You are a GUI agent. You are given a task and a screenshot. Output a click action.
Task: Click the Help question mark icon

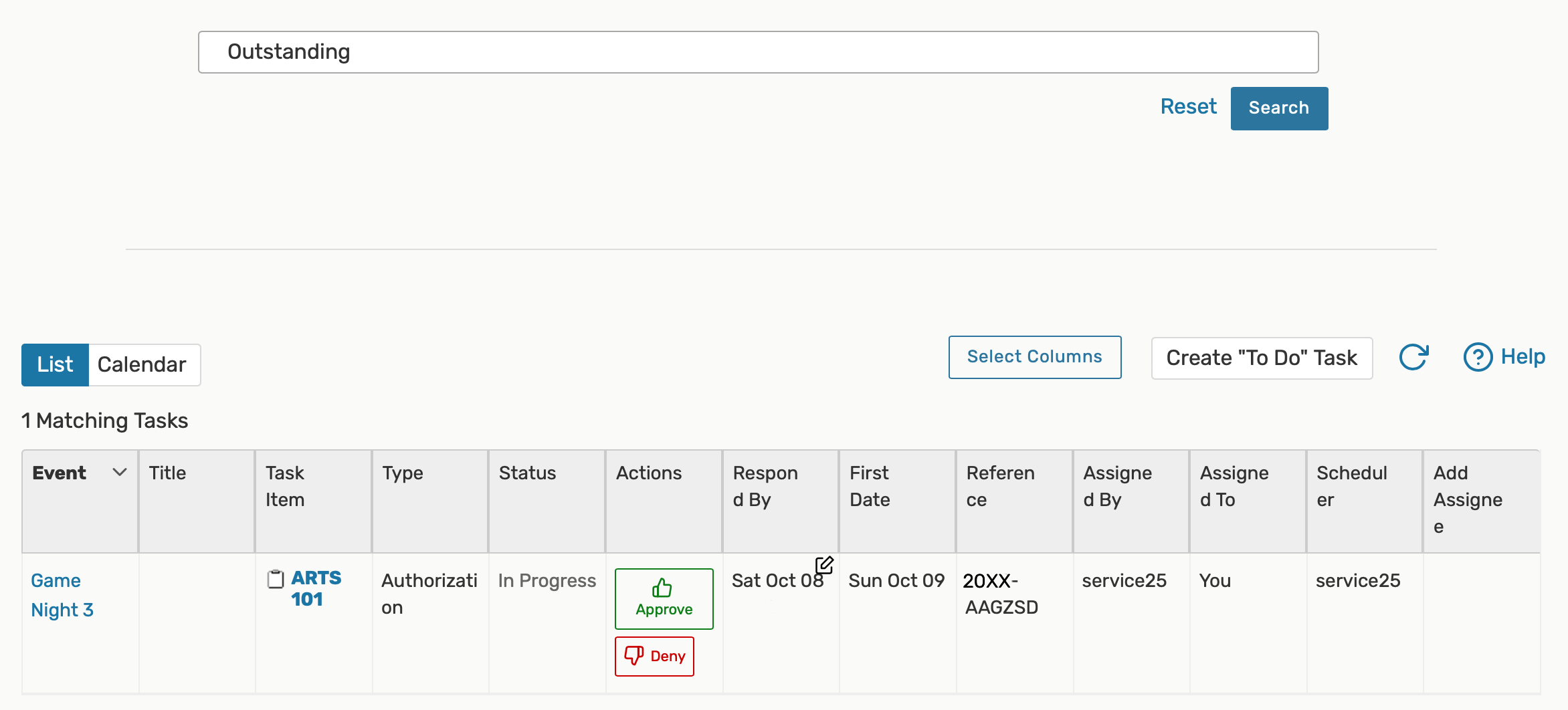(x=1478, y=357)
